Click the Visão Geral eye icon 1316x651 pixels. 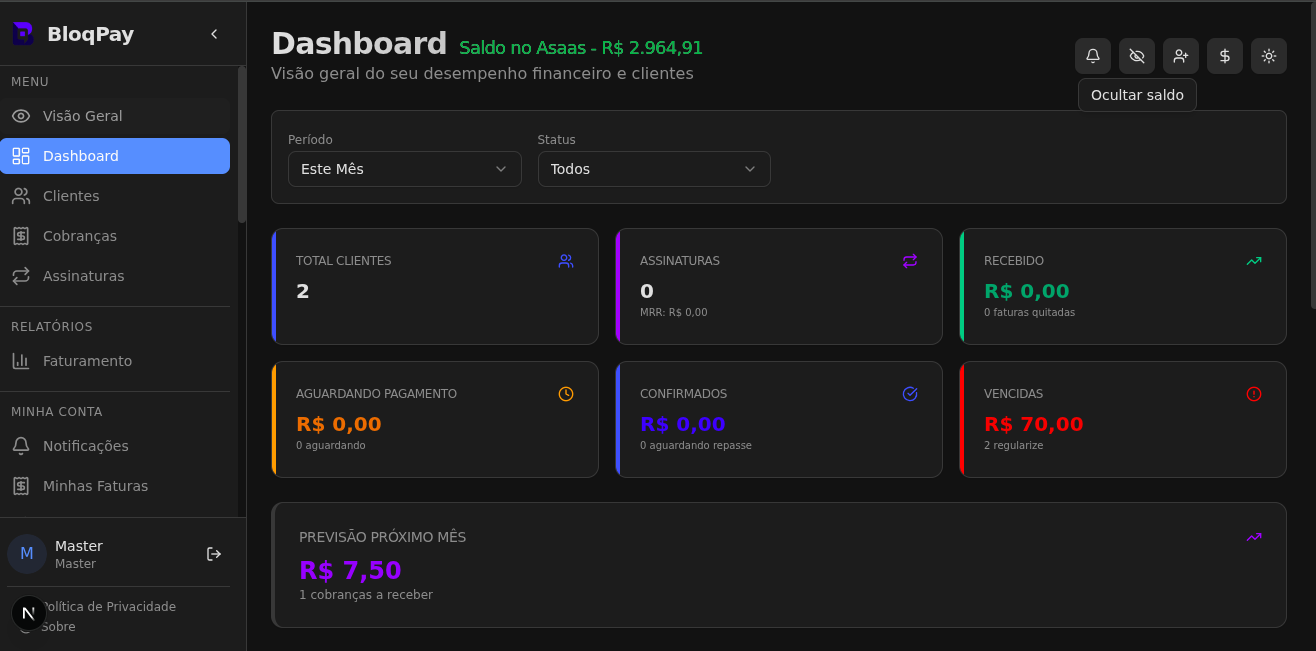click(21, 116)
